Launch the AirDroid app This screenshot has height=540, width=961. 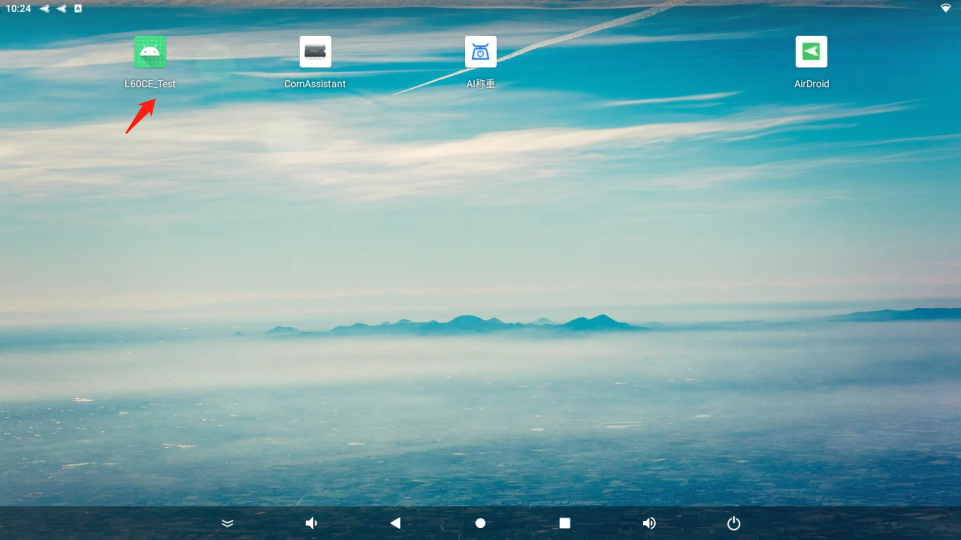811,52
